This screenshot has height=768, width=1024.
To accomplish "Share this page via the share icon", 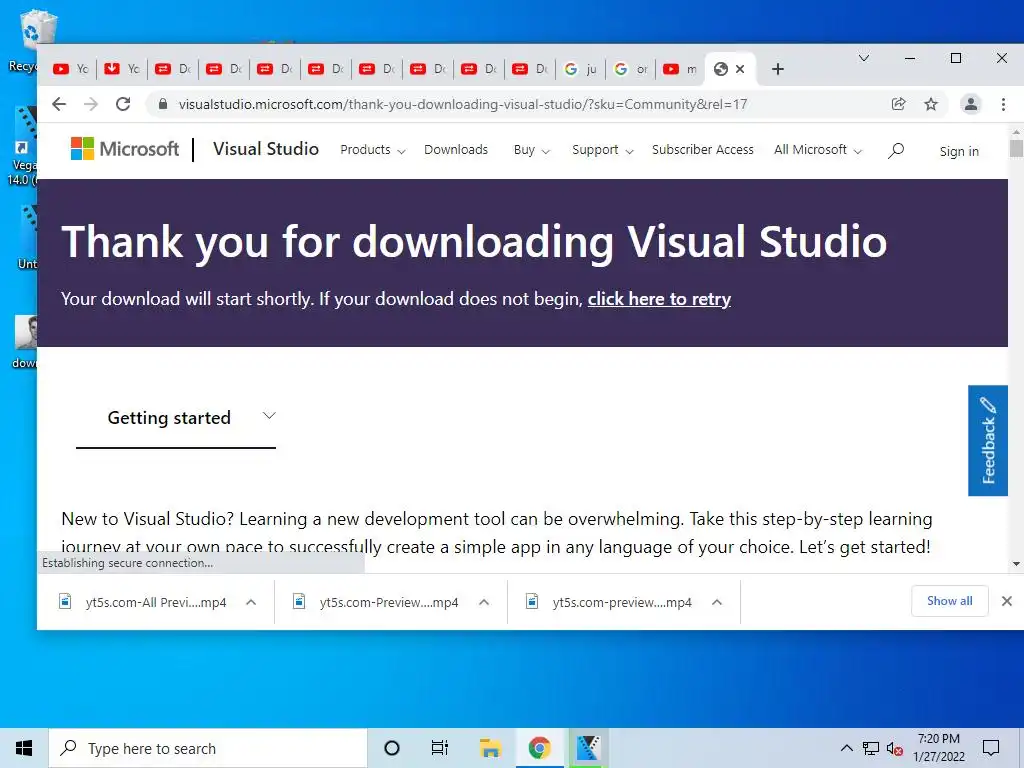I will 899,104.
